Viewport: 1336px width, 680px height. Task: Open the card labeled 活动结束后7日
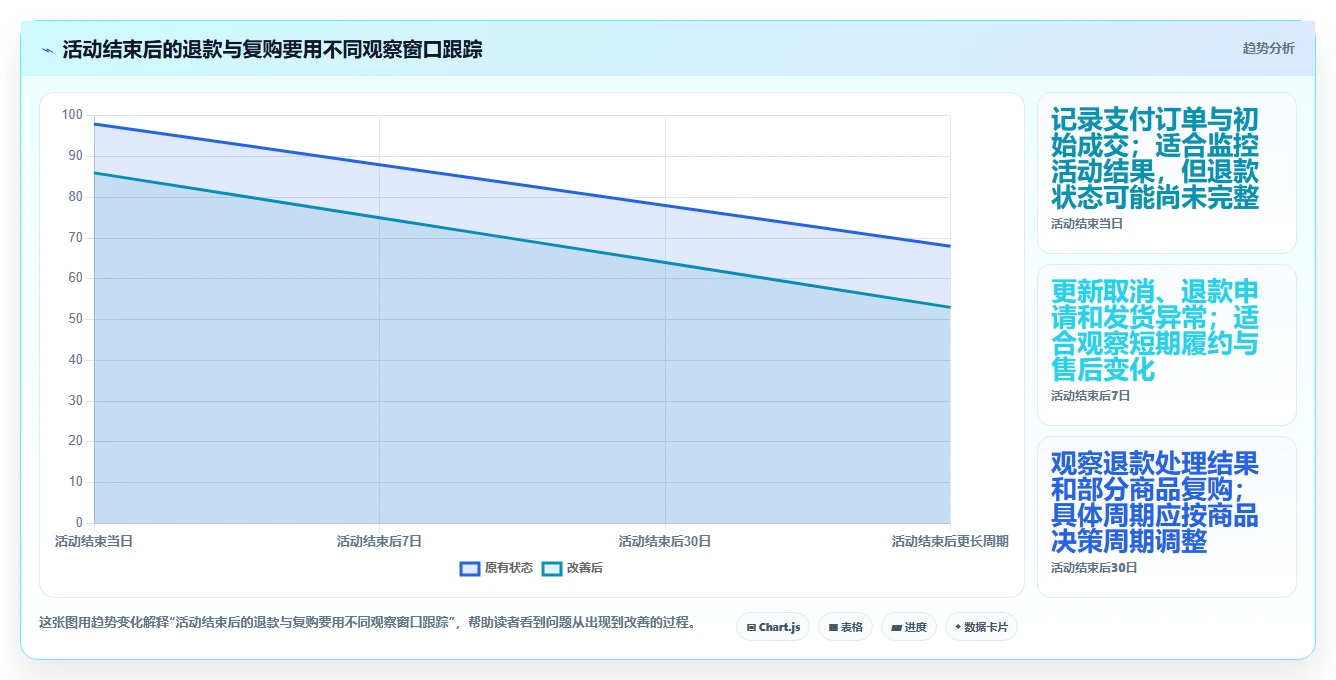[x=1166, y=345]
